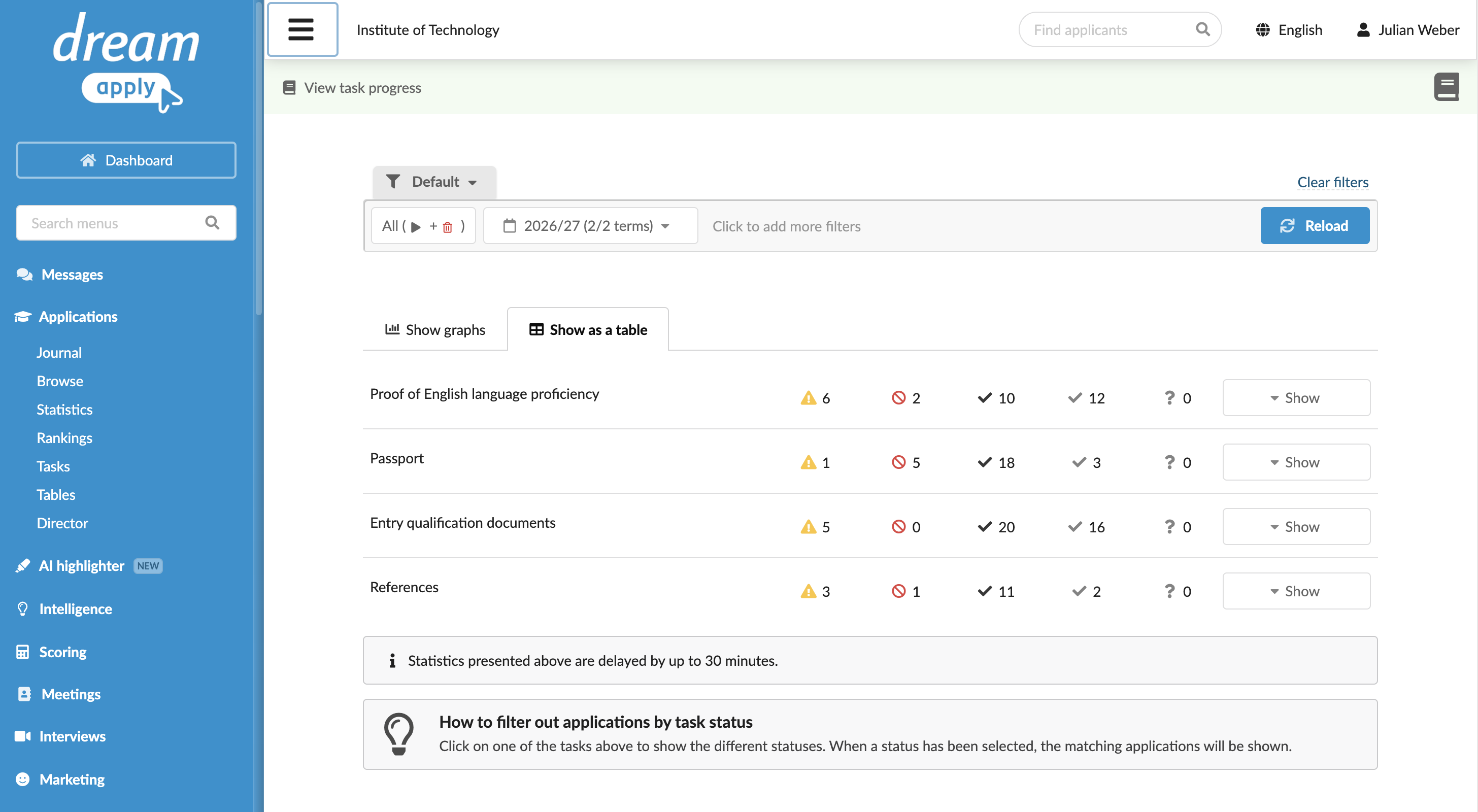The width and height of the screenshot is (1478, 812).
Task: Click warning count 5 for Entry qualification documents
Action: 815,527
